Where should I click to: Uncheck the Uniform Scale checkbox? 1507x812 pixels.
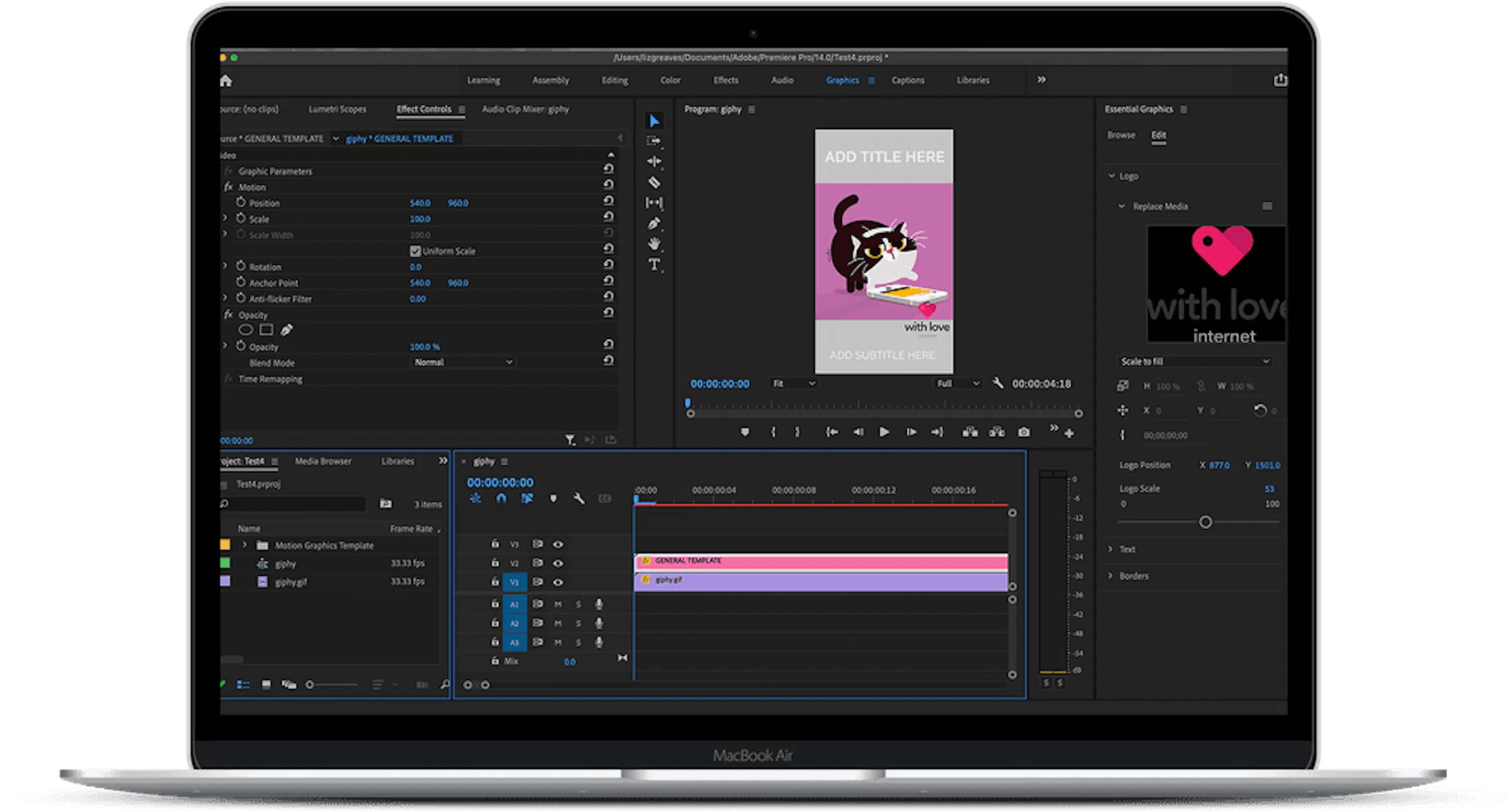pos(415,251)
